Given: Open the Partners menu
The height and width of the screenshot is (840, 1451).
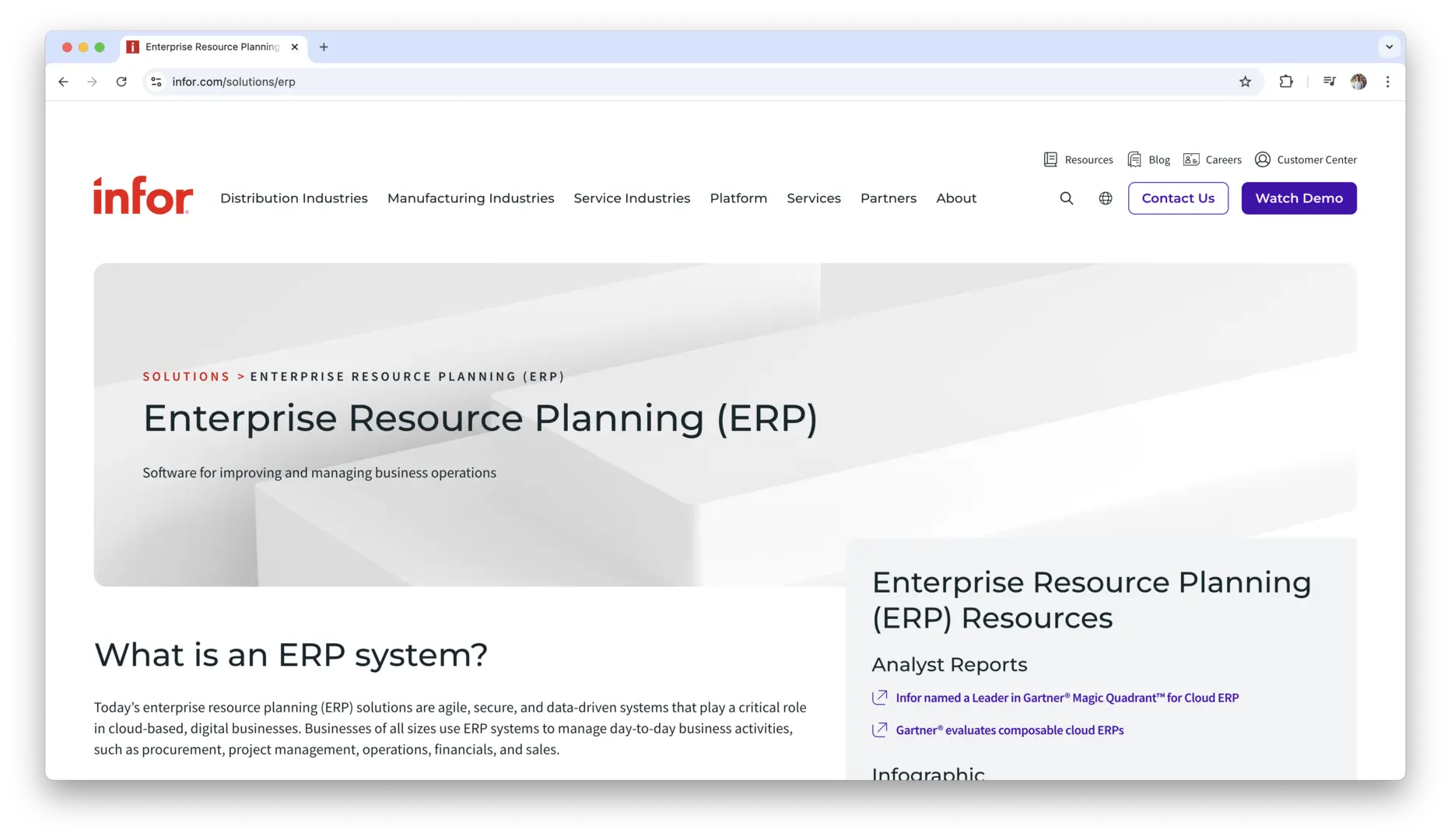Looking at the screenshot, I should (888, 198).
